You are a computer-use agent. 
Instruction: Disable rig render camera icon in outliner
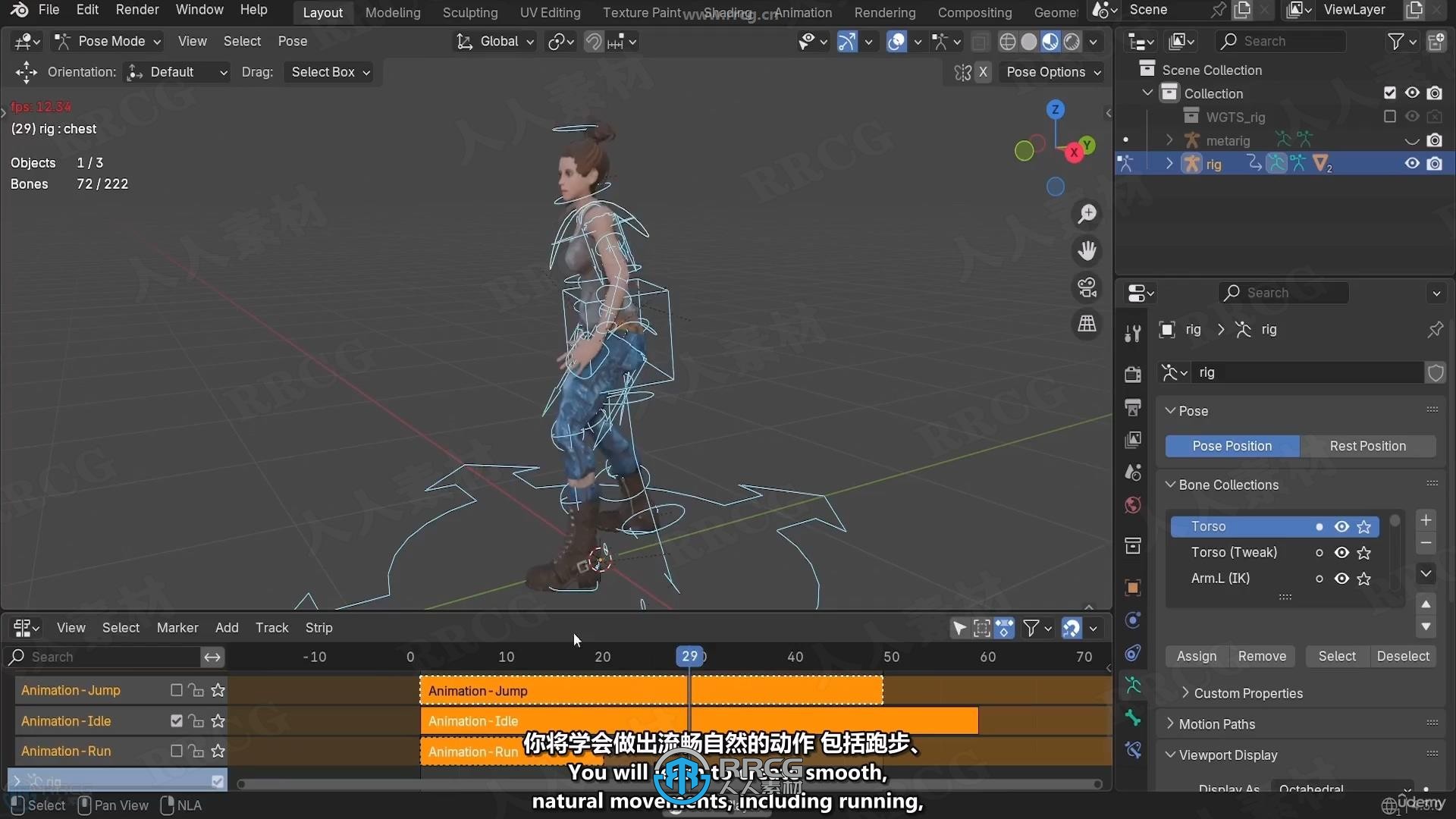(1434, 164)
